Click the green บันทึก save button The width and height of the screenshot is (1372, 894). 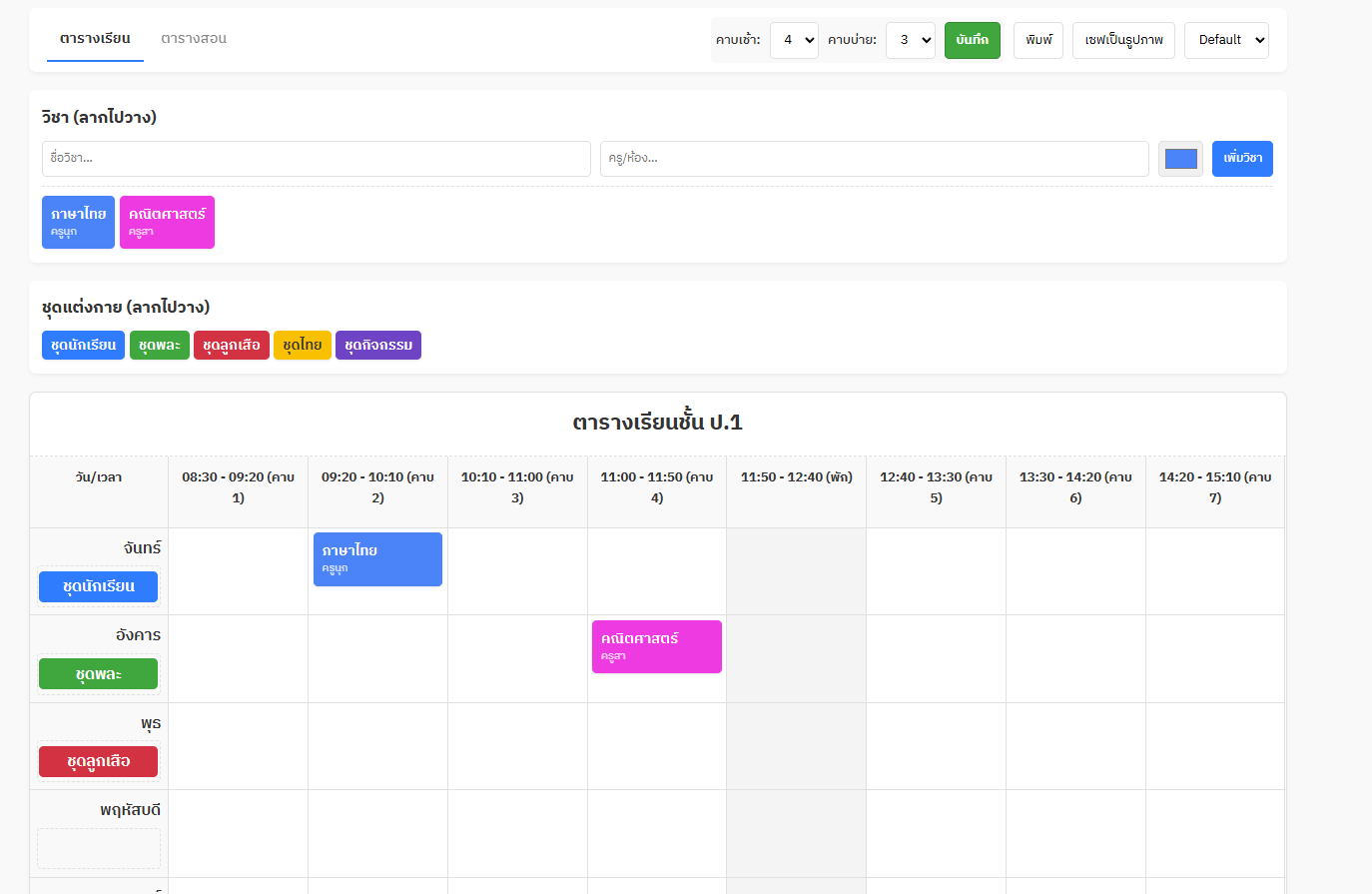[x=972, y=40]
